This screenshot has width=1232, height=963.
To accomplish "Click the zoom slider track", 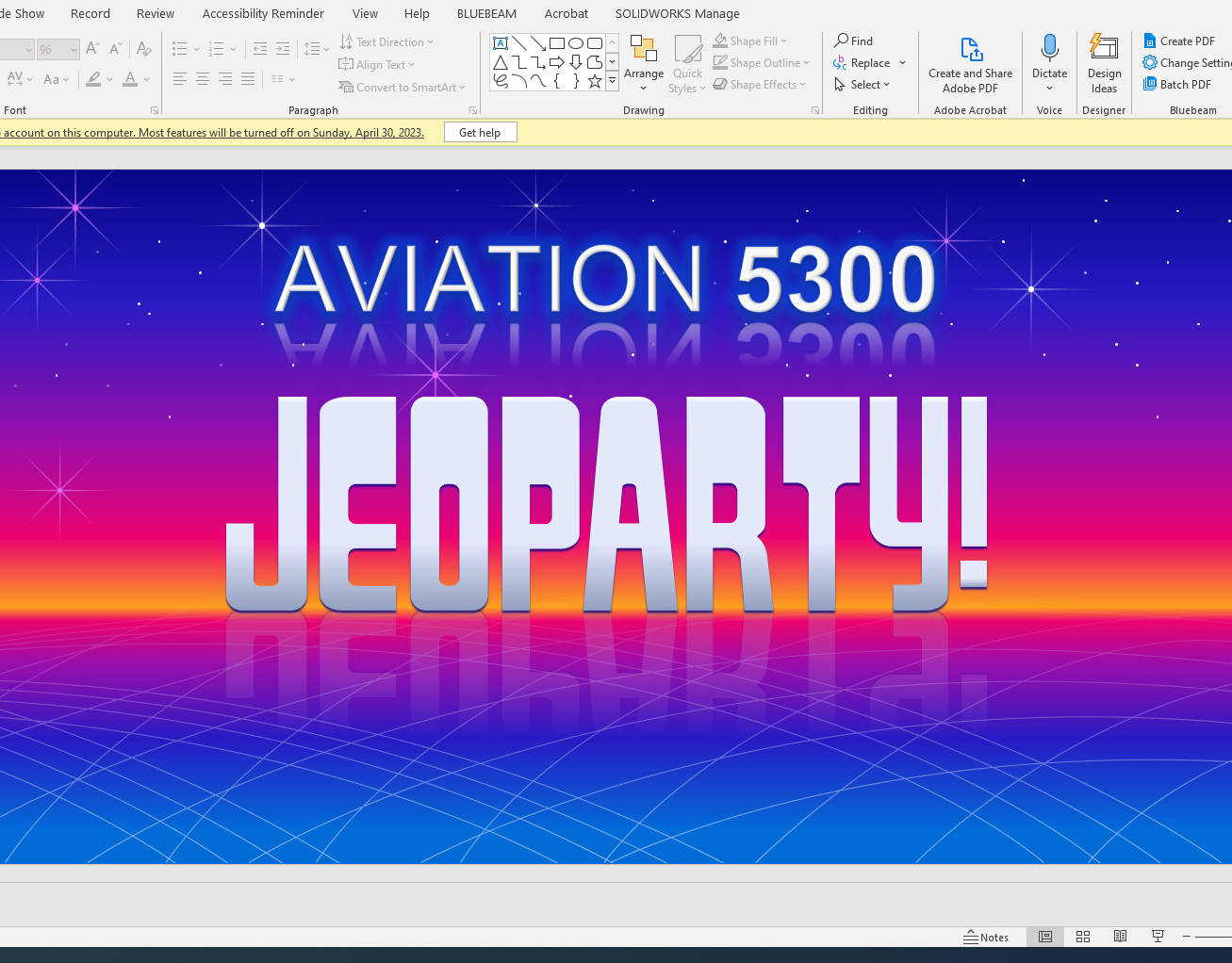I will [1214, 937].
